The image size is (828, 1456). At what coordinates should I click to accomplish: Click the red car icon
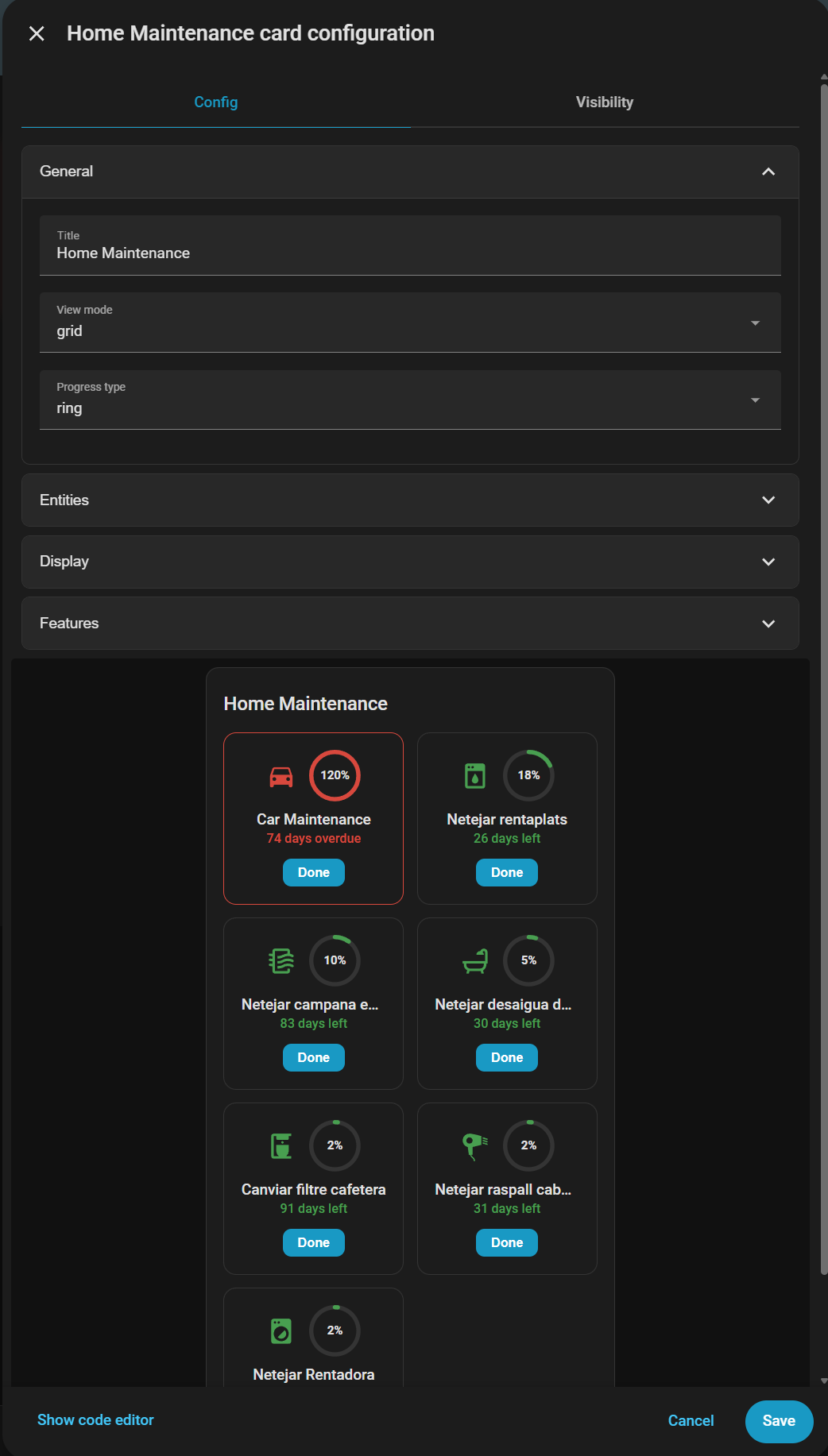point(281,776)
